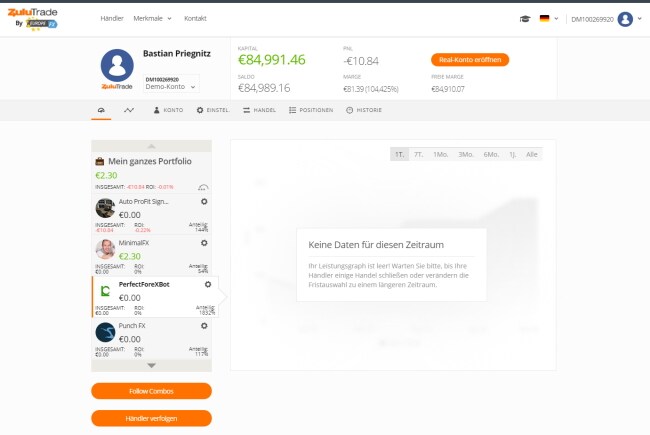The width and height of the screenshot is (650, 435).
Task: Click Punch FX trader avatar
Action: click(105, 332)
